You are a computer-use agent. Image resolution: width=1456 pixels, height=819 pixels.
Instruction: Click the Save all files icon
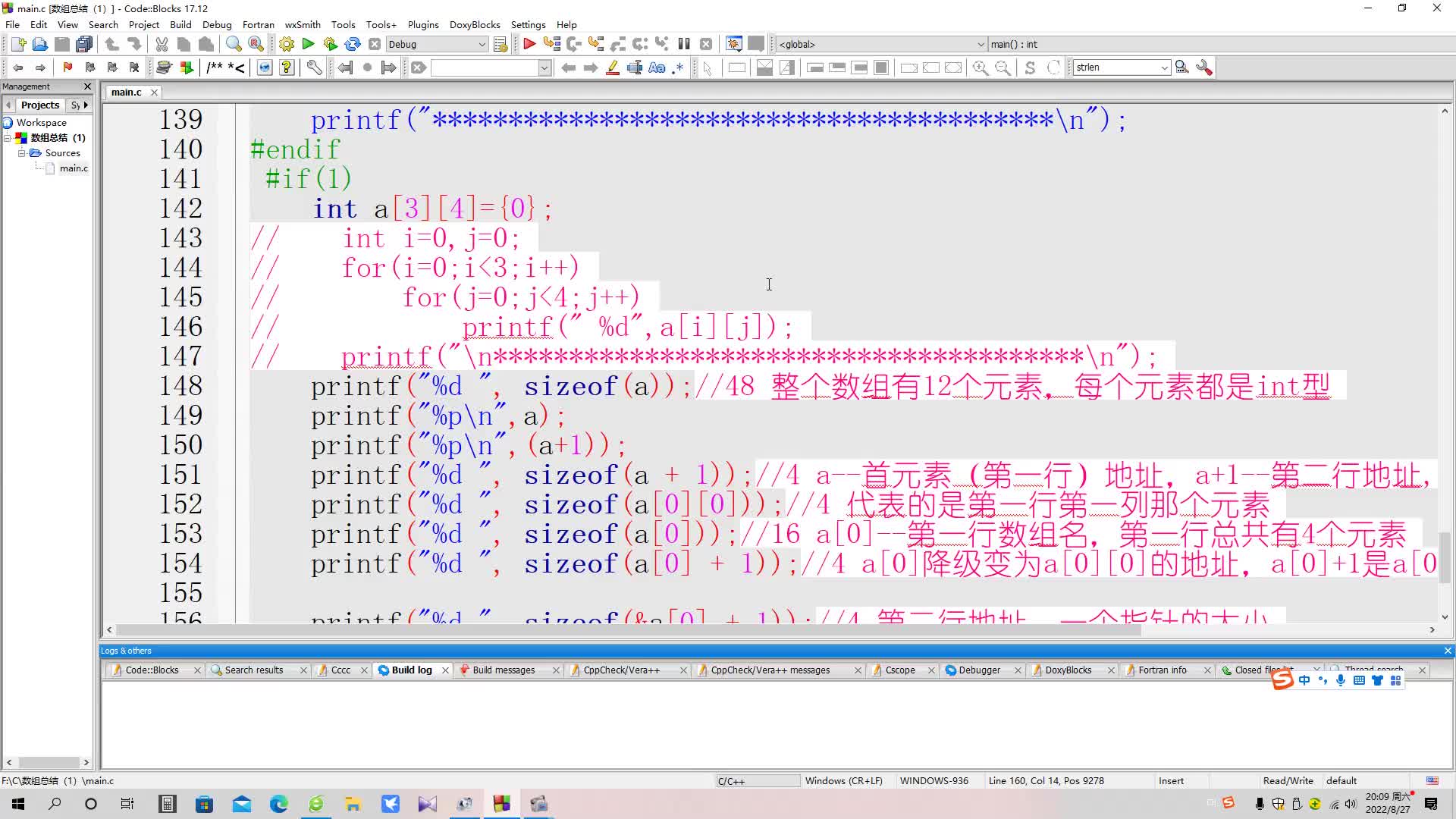pos(84,44)
